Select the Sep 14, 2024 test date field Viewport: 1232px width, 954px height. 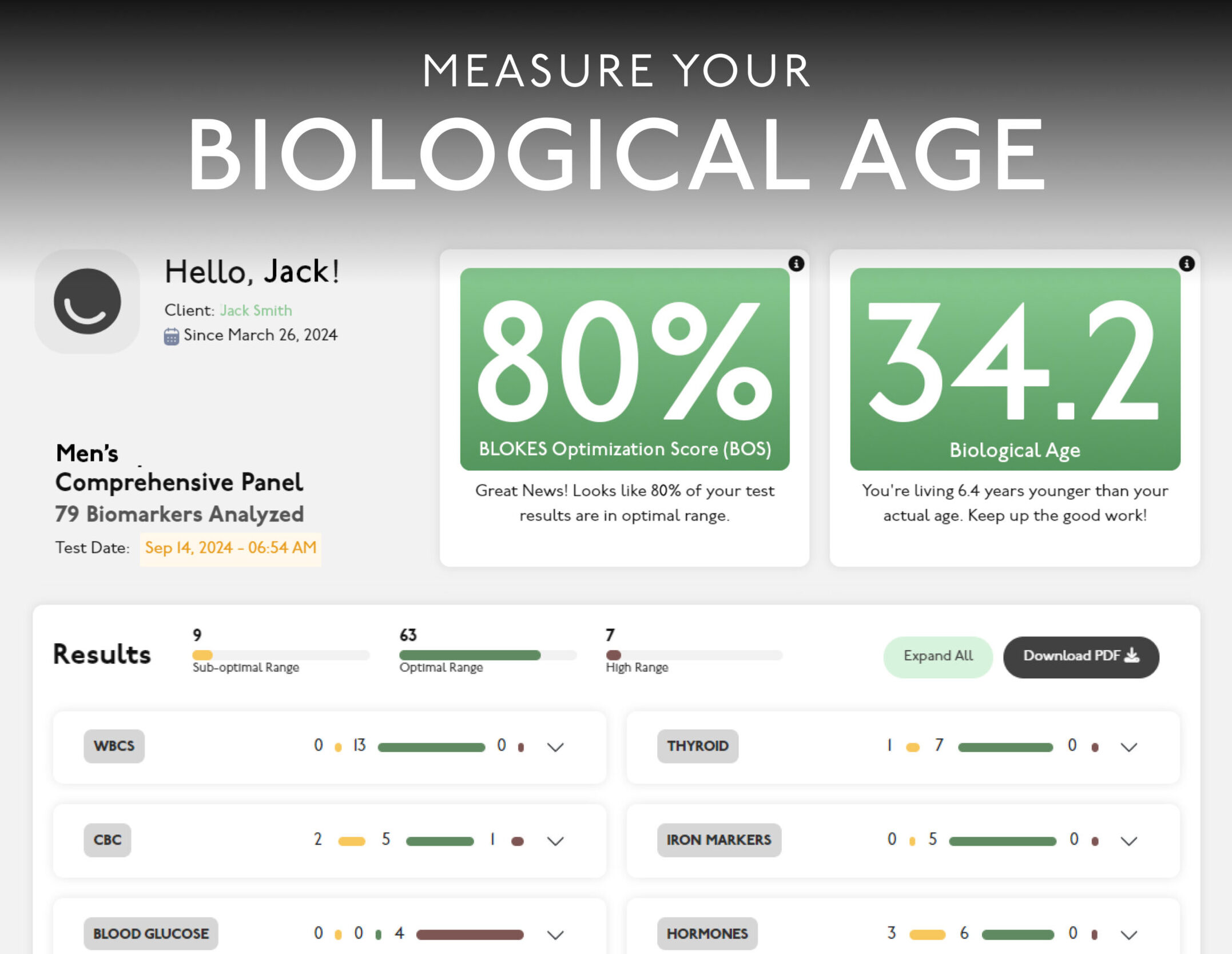click(230, 548)
